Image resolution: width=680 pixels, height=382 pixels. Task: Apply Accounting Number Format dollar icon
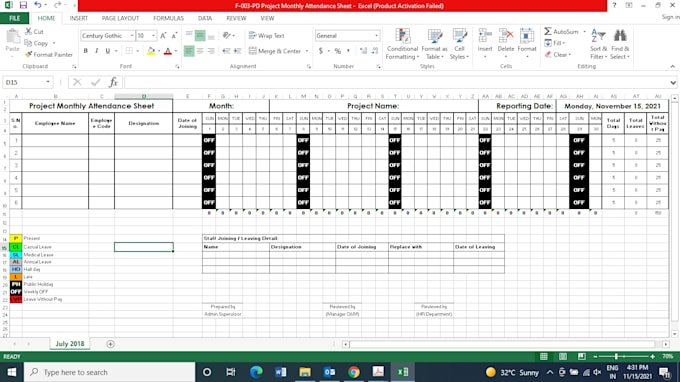point(320,51)
